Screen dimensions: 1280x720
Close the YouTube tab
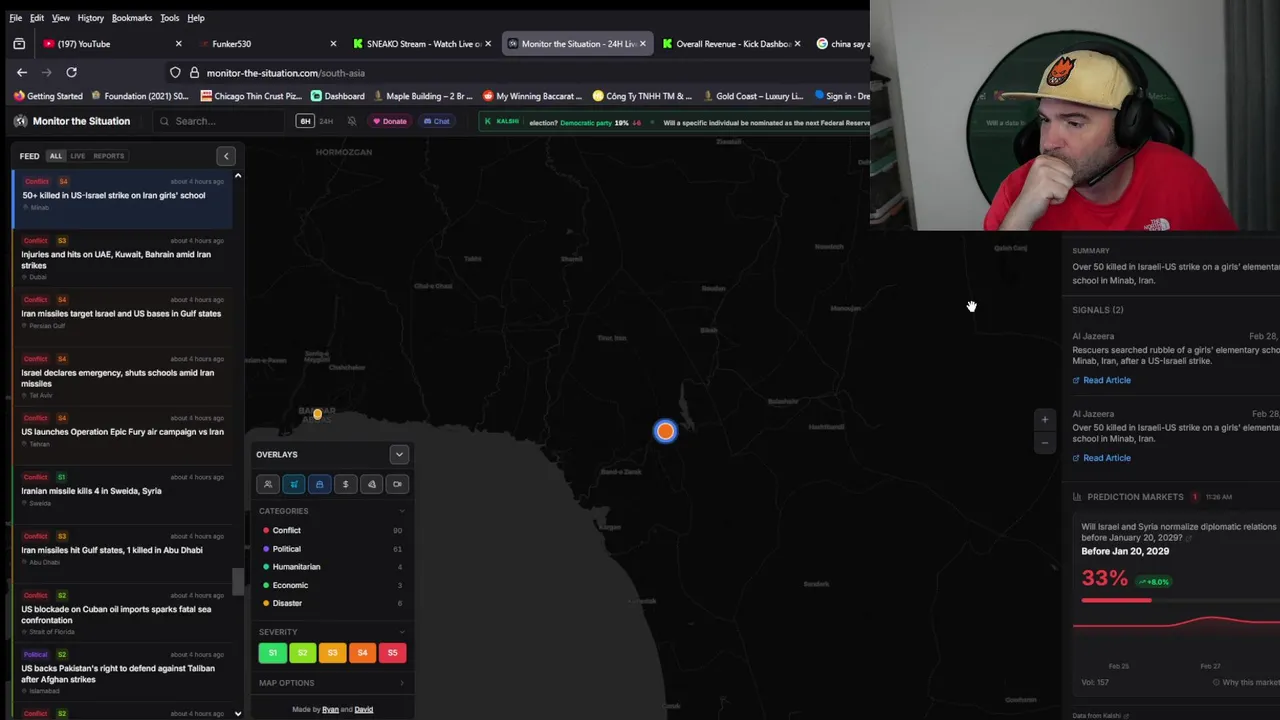(178, 44)
